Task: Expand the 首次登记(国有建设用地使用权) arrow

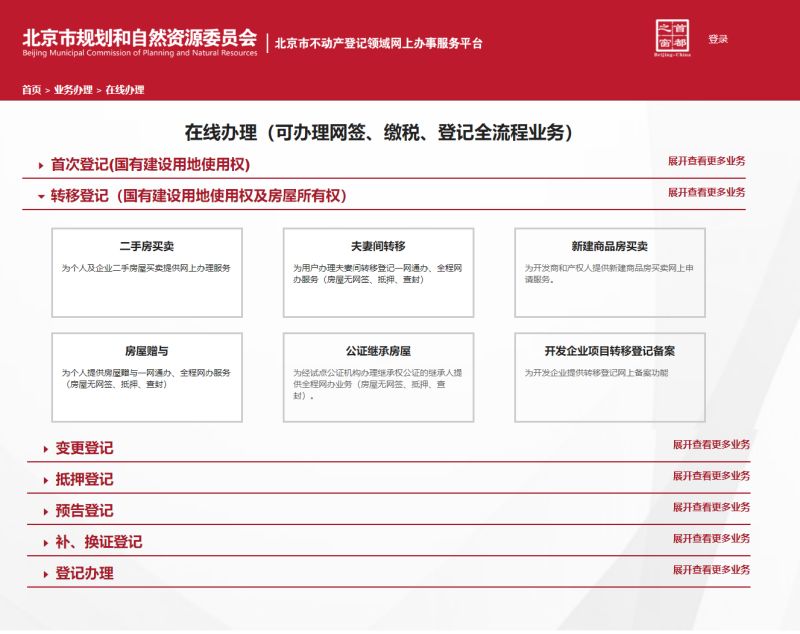Action: pos(41,165)
